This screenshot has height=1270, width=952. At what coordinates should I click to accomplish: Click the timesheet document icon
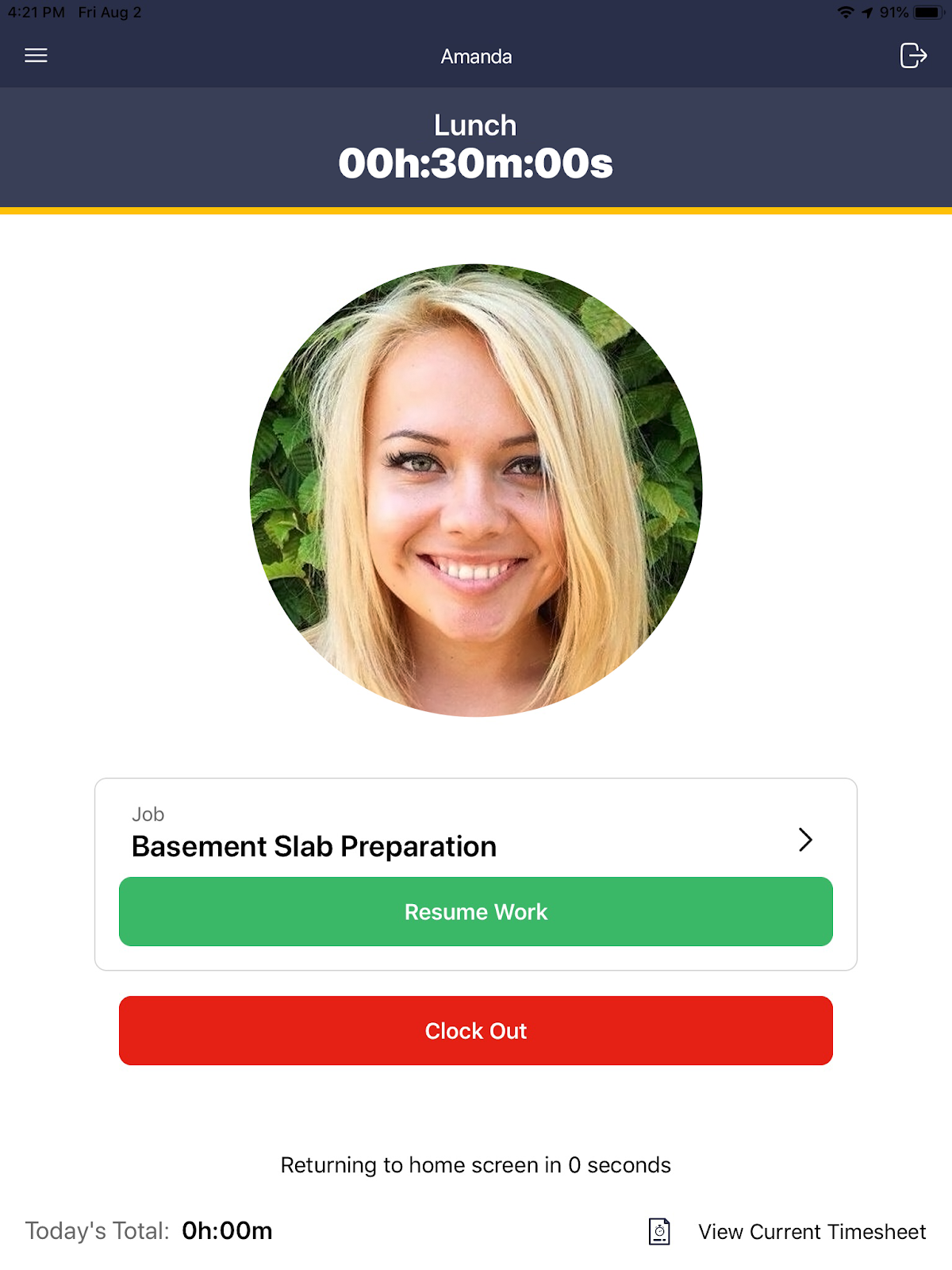coord(659,1231)
